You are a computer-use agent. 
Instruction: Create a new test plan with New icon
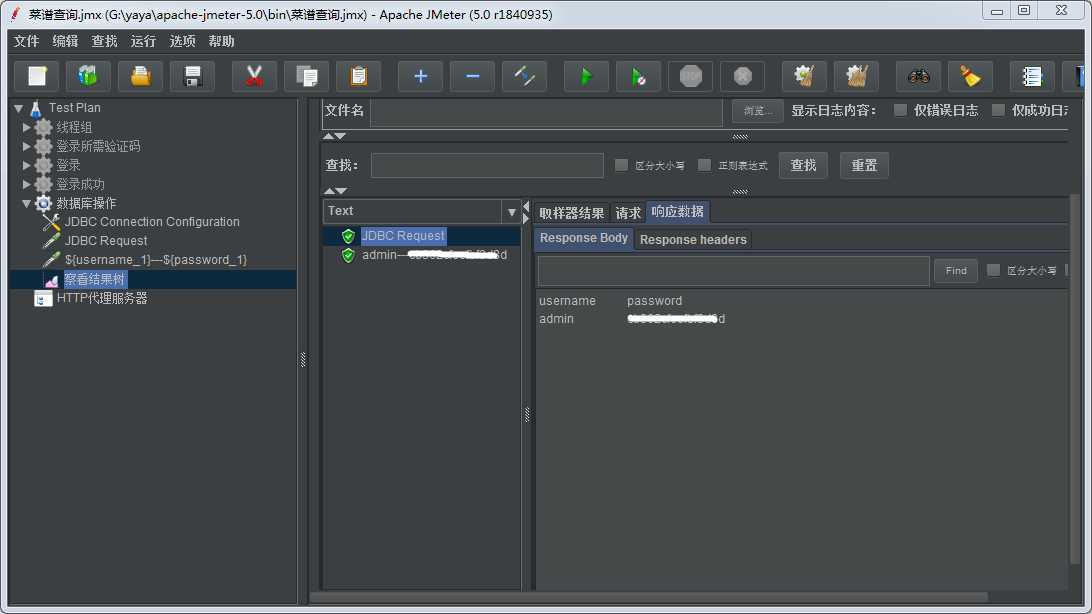(x=37, y=76)
